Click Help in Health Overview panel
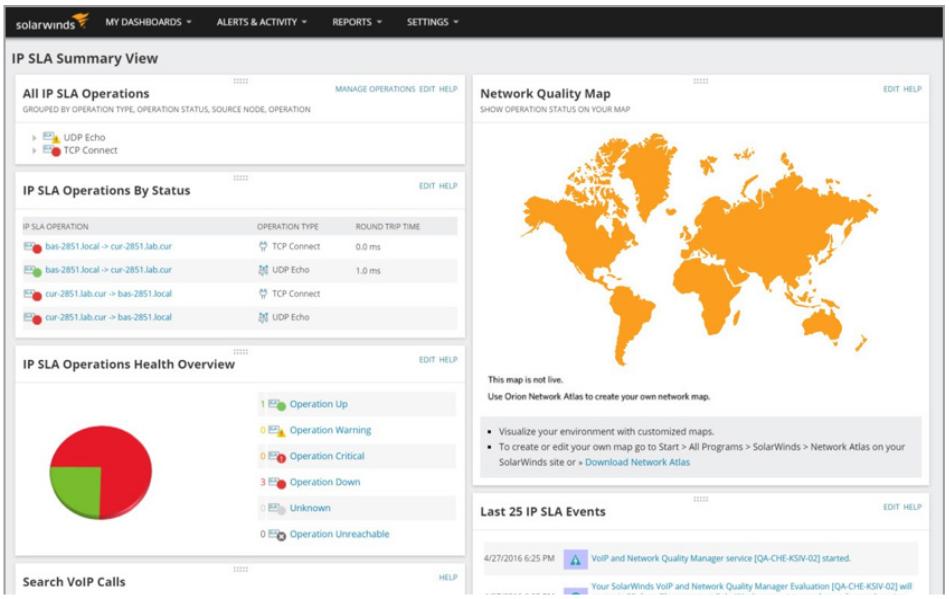The width and height of the screenshot is (949, 599). coord(448,359)
